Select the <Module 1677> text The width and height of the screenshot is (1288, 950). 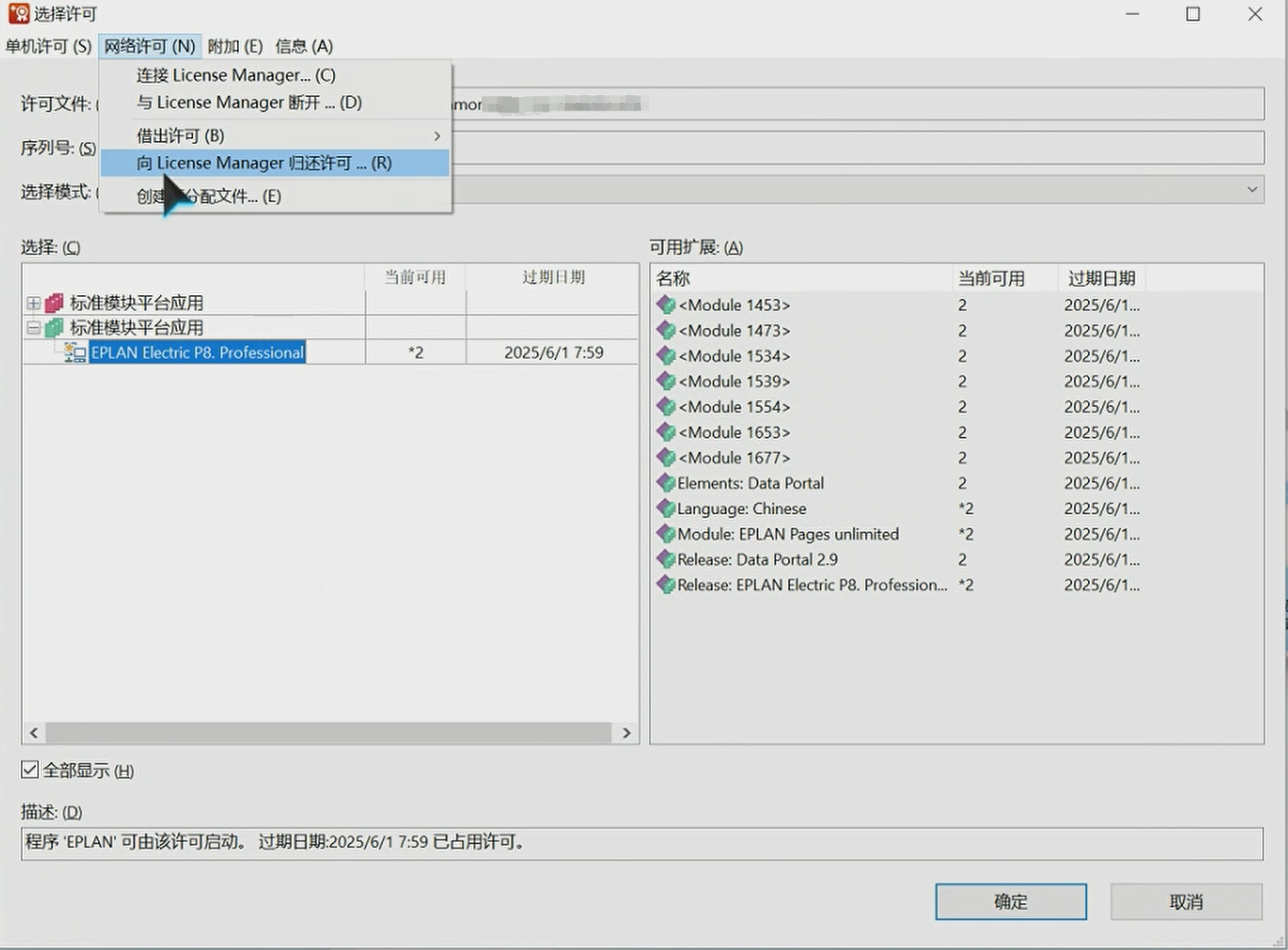click(x=735, y=458)
